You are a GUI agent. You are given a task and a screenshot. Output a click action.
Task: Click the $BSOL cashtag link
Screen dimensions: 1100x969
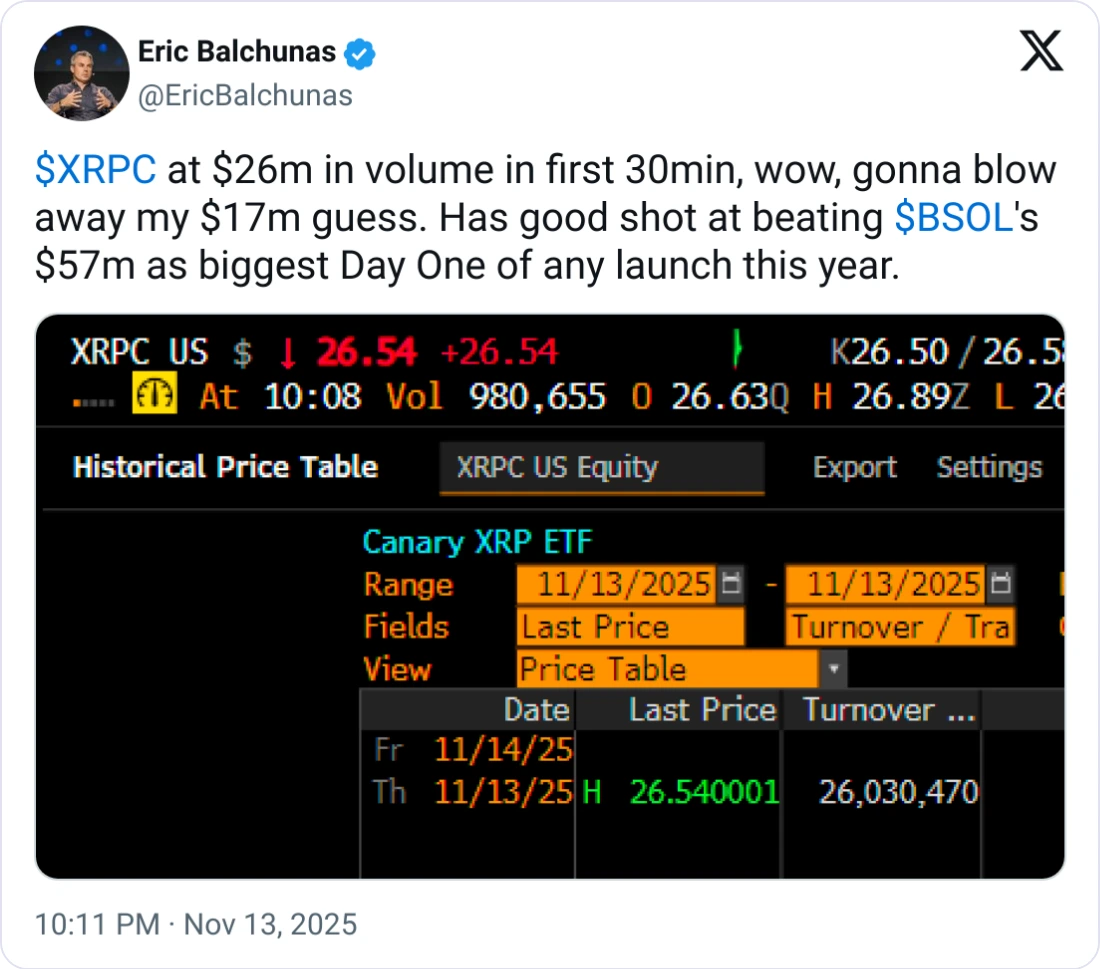954,219
